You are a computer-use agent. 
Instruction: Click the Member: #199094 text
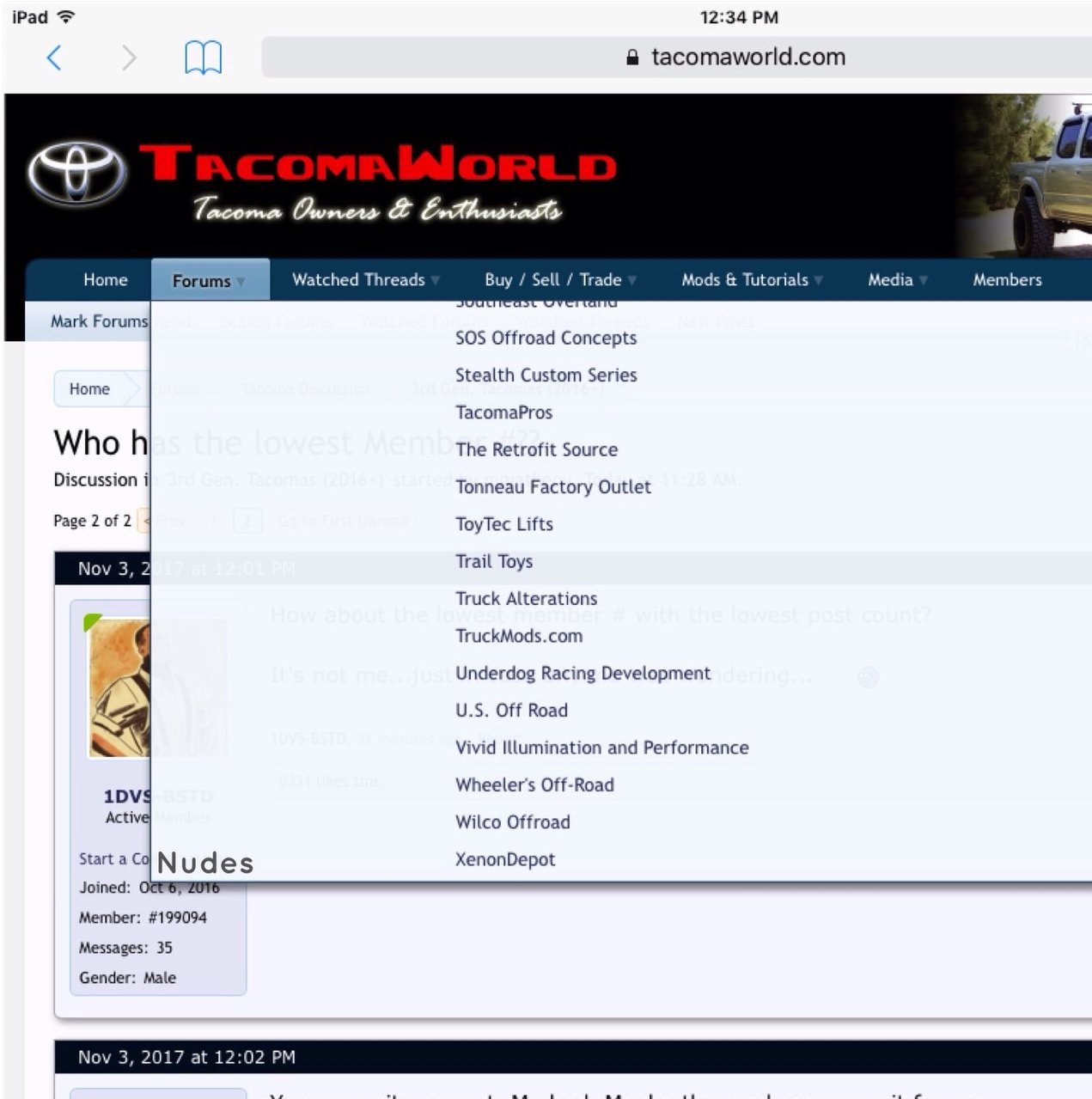pyautogui.click(x=143, y=918)
